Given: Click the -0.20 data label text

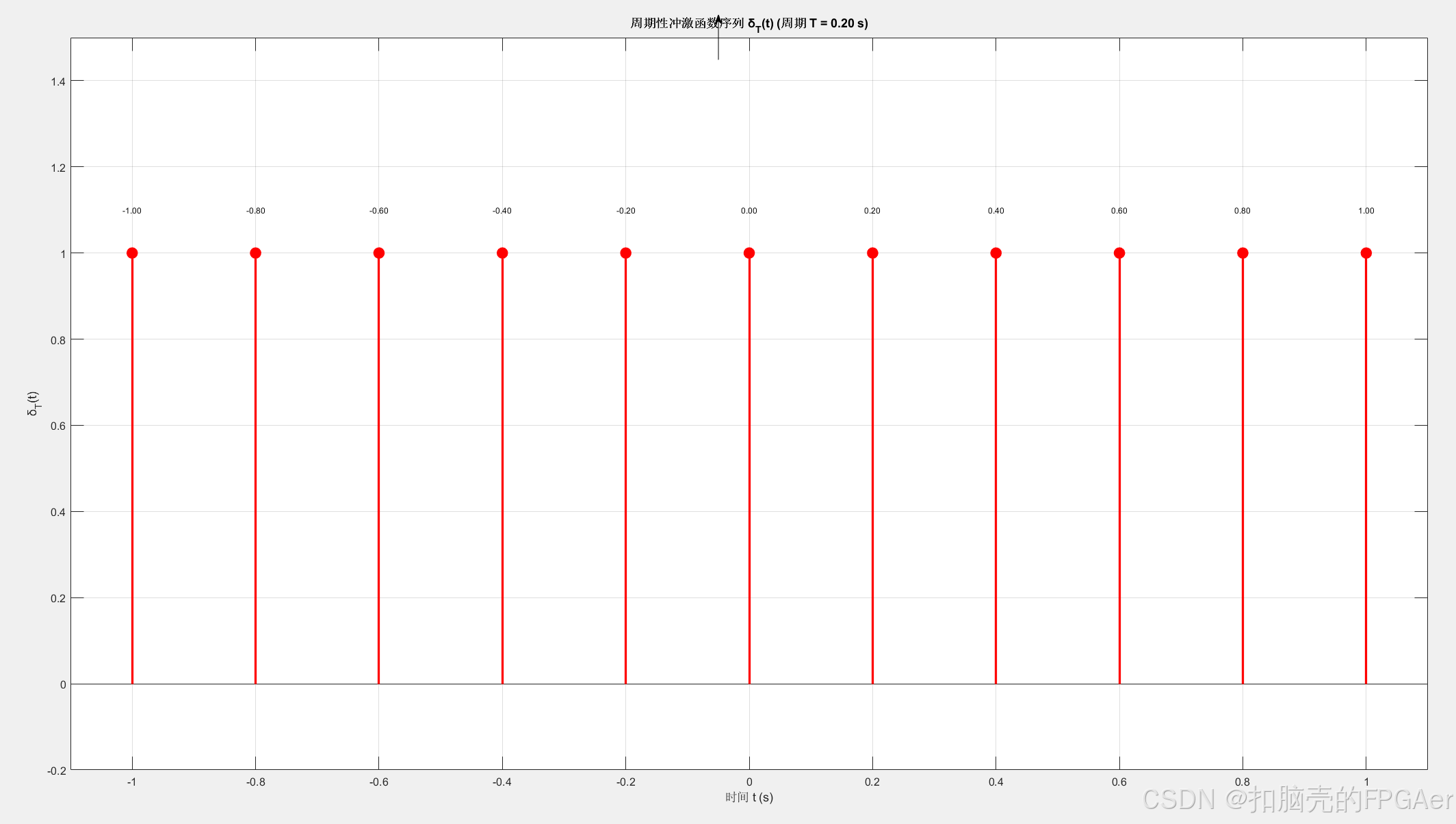Looking at the screenshot, I should pos(625,211).
